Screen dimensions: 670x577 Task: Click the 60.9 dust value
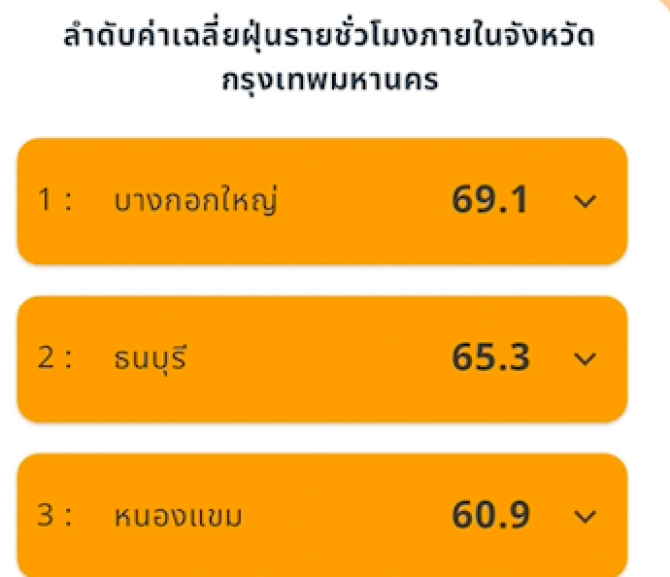489,516
